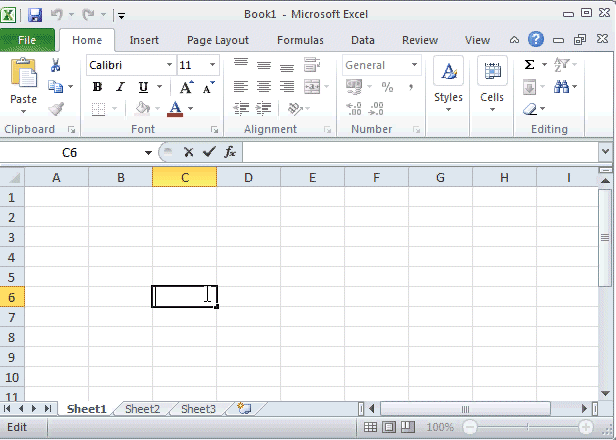Click the AutoSum sigma icon
This screenshot has height=440, width=616.
point(529,65)
